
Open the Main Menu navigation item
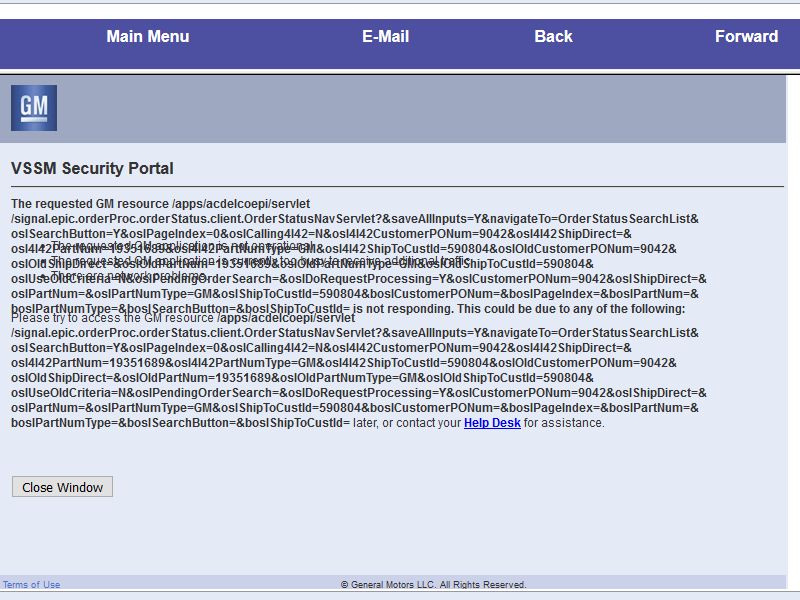click(148, 37)
